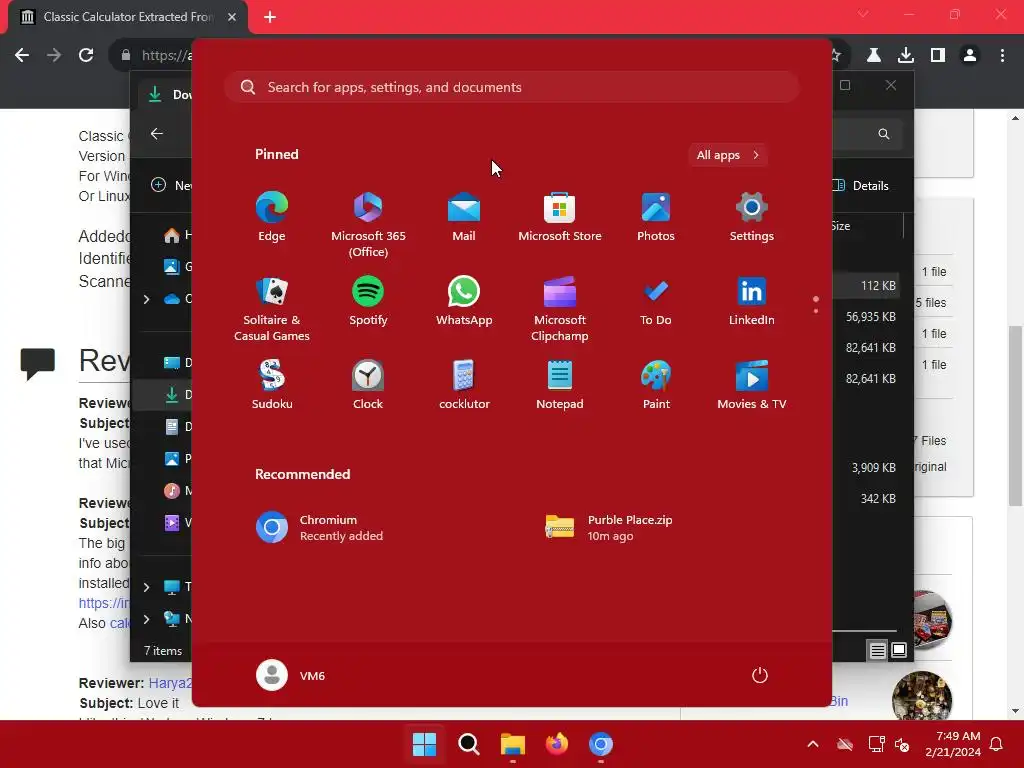This screenshot has width=1024, height=768.
Task: Open taskbar Search
Action: click(468, 744)
